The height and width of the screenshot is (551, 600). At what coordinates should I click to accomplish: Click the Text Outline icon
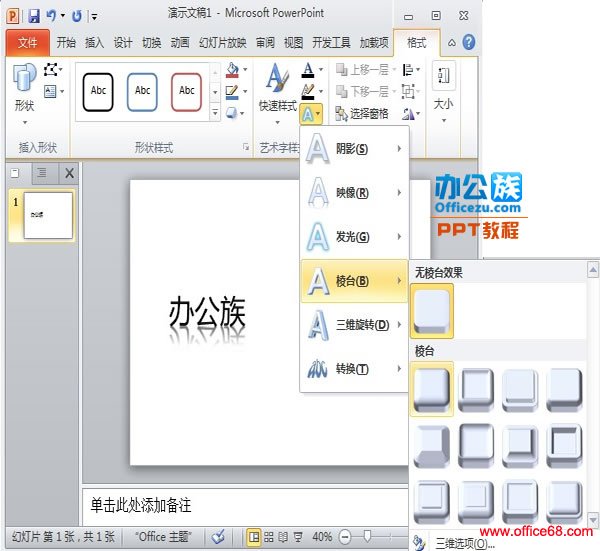coord(308,92)
